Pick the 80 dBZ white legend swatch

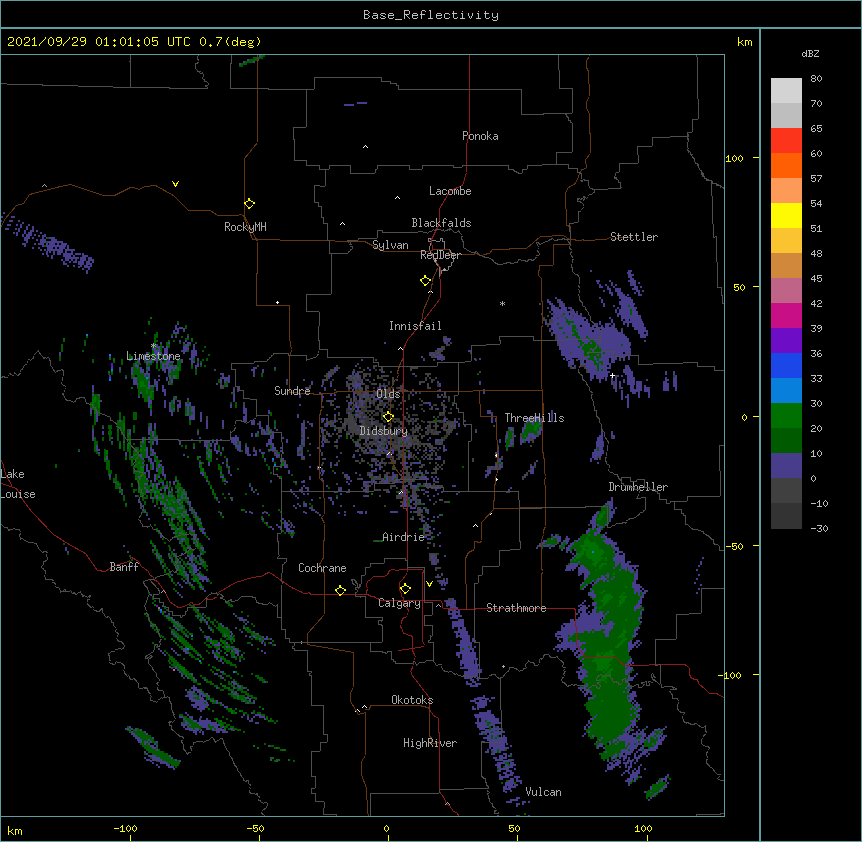point(786,90)
